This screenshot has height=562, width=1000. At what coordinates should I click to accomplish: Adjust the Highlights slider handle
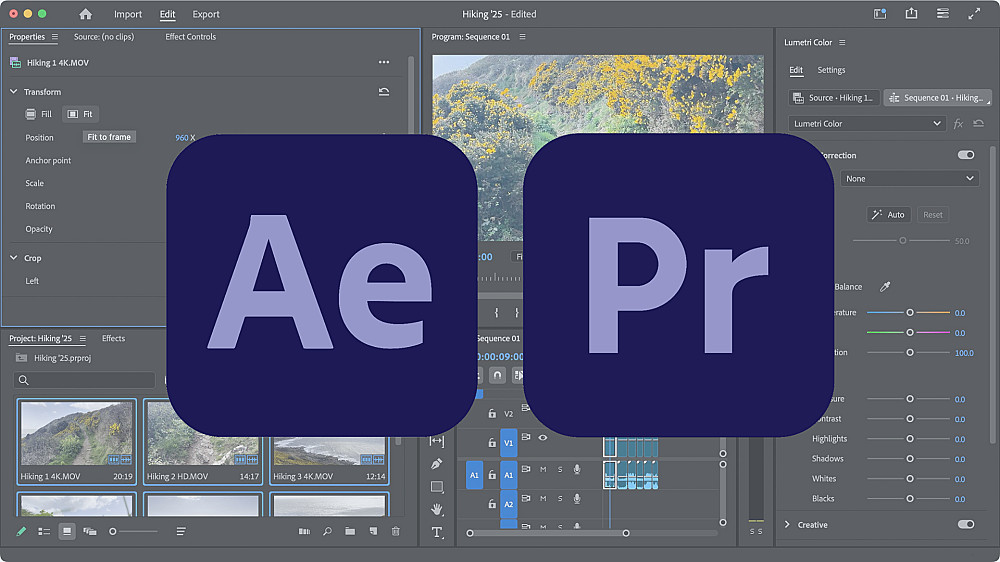910,439
